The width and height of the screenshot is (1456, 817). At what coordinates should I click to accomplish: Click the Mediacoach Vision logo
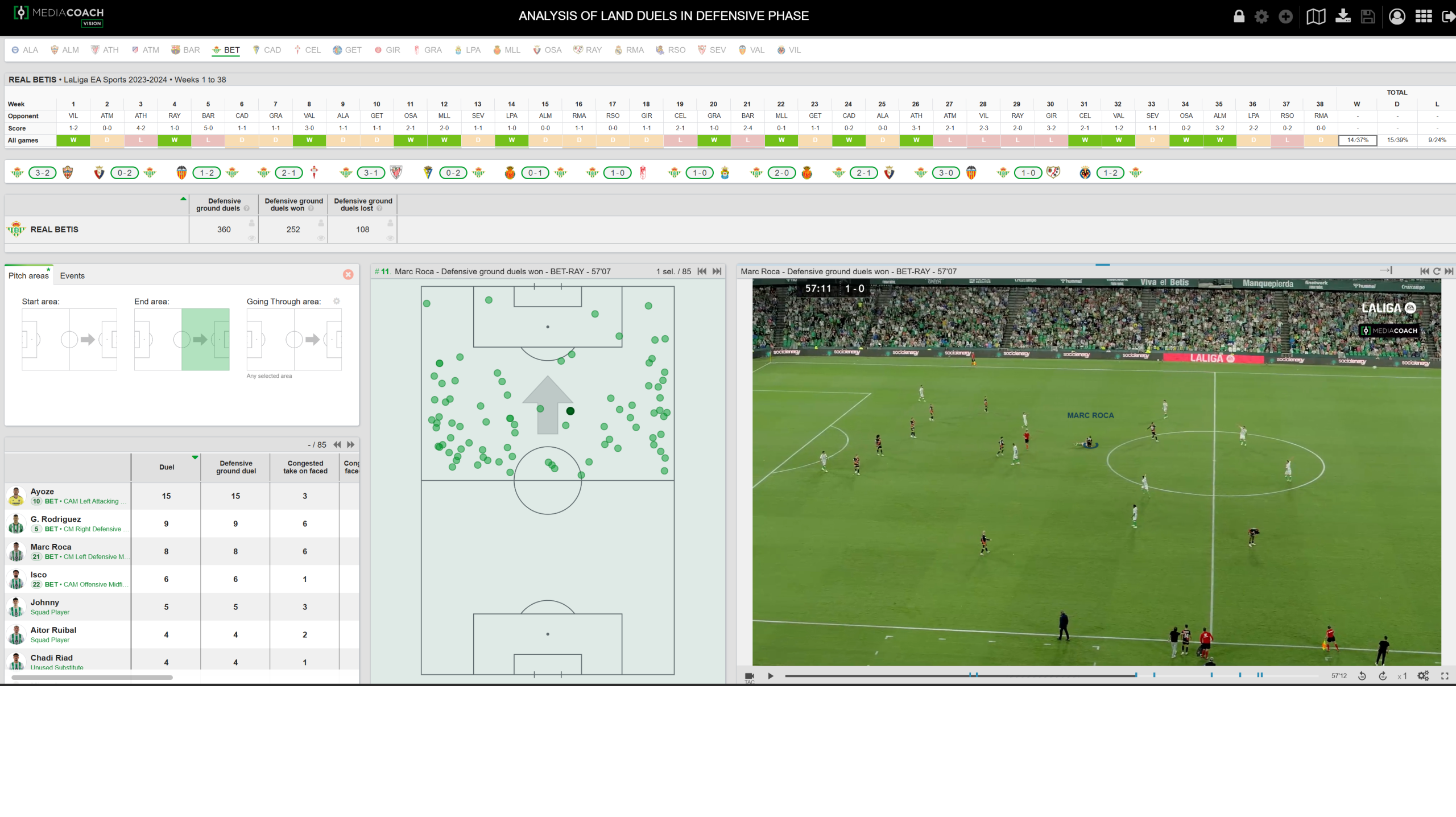click(x=58, y=16)
